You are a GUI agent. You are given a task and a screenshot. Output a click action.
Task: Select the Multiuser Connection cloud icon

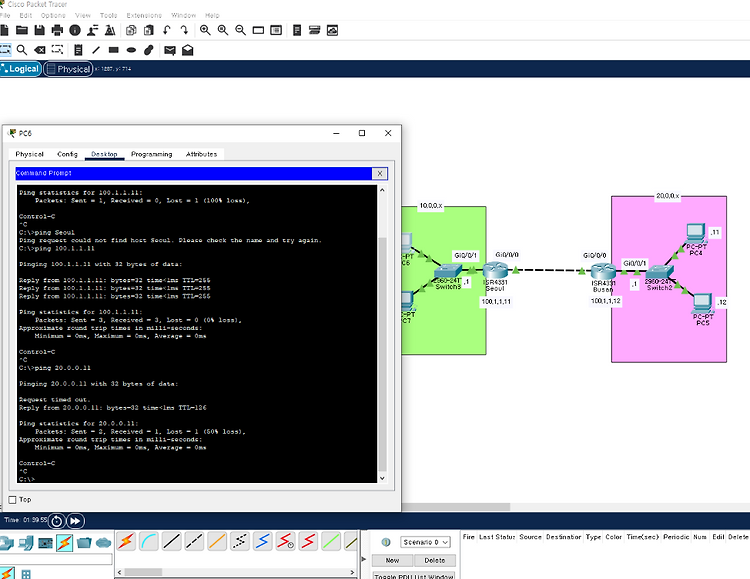[103, 543]
